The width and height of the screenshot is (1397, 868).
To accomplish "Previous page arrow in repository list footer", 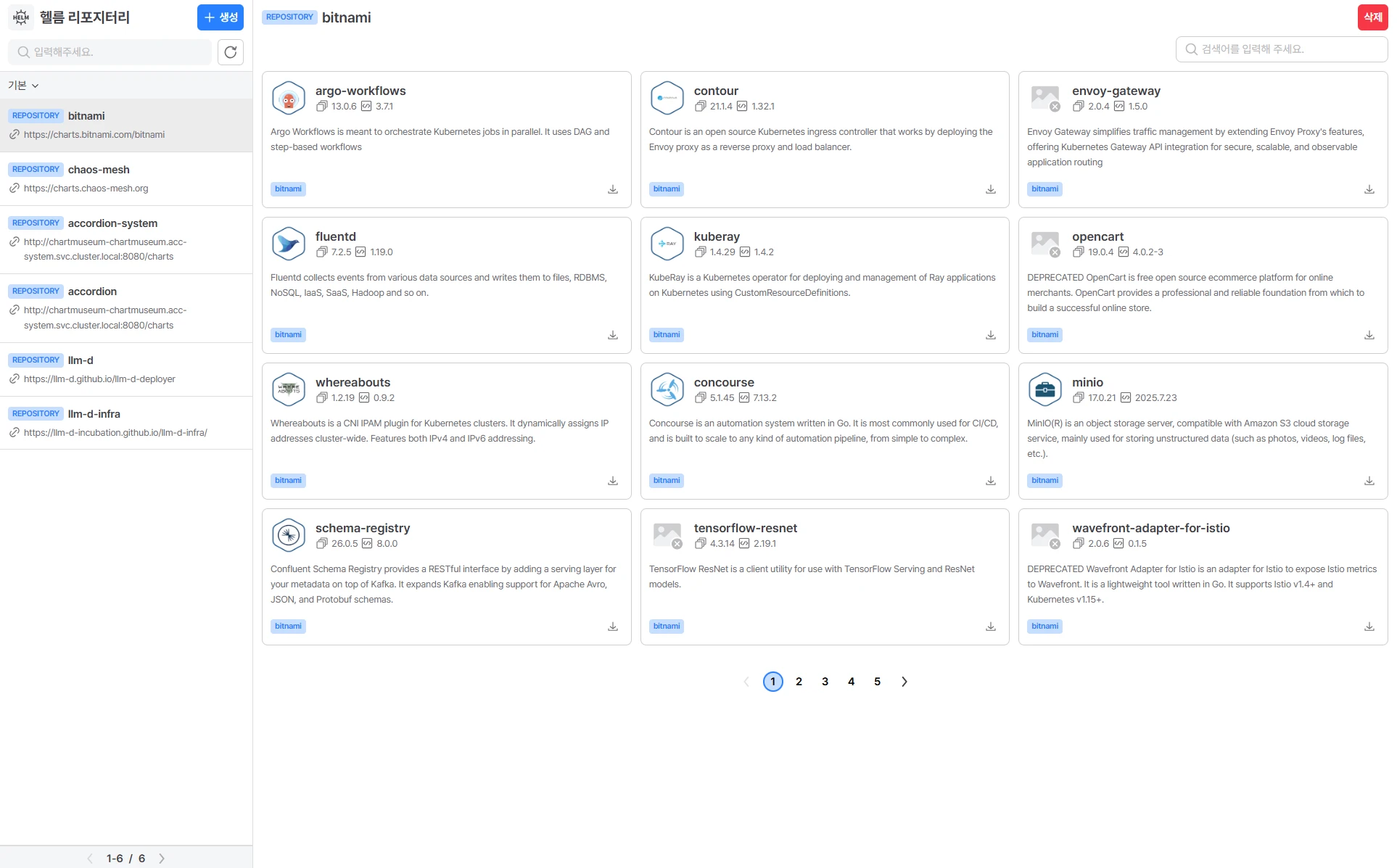I will (x=90, y=859).
